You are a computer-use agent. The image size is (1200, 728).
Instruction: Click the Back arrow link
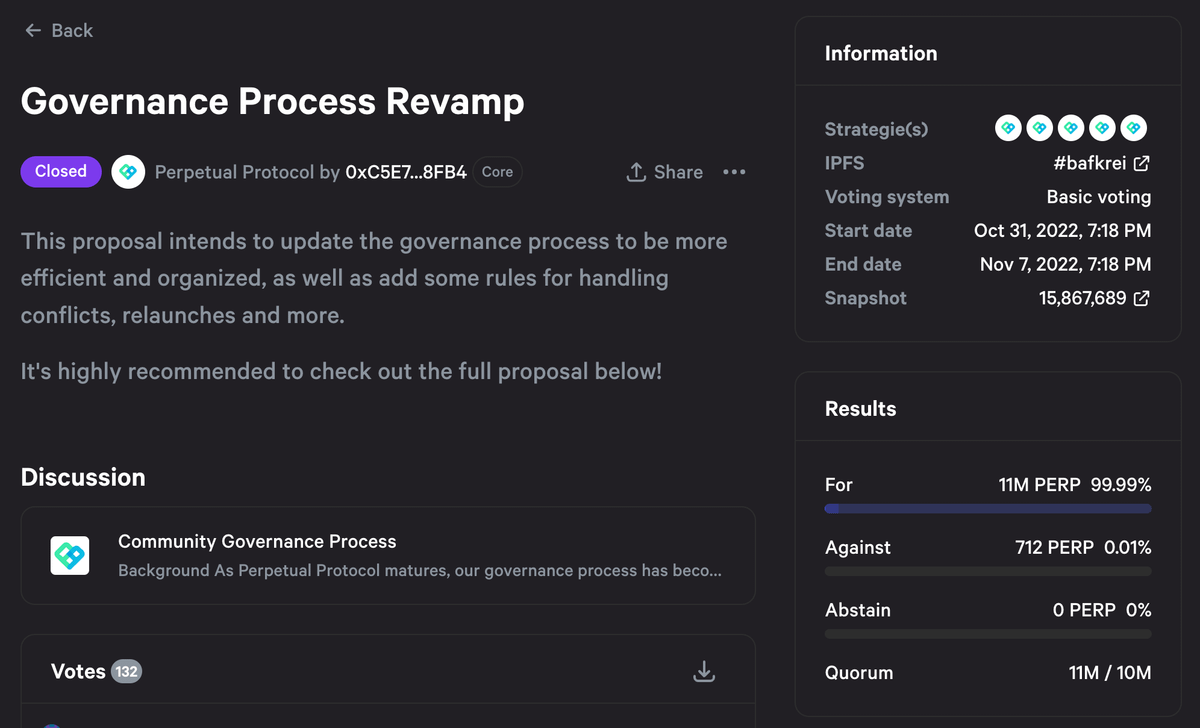(x=58, y=31)
